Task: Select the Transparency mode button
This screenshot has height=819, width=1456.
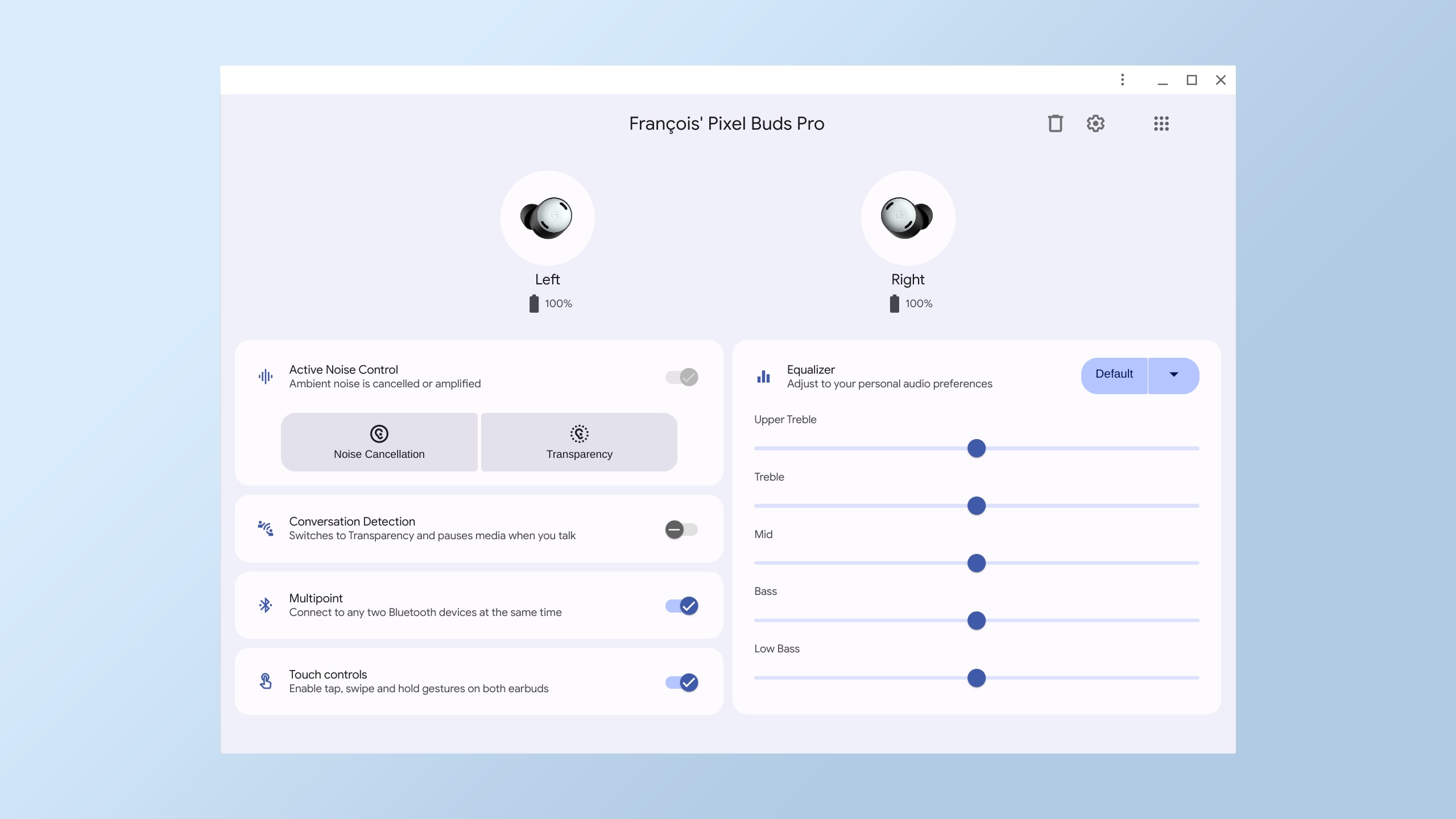Action: [579, 442]
